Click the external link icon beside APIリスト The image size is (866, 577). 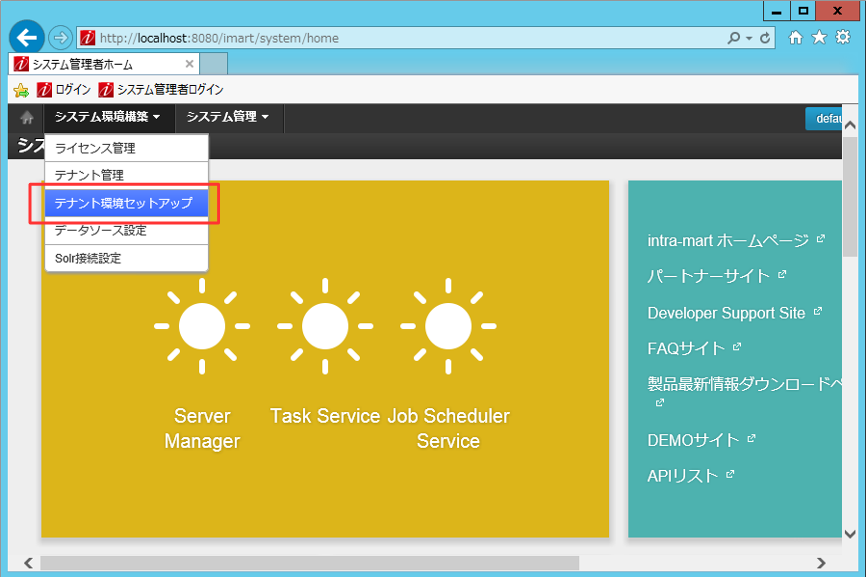coord(730,474)
